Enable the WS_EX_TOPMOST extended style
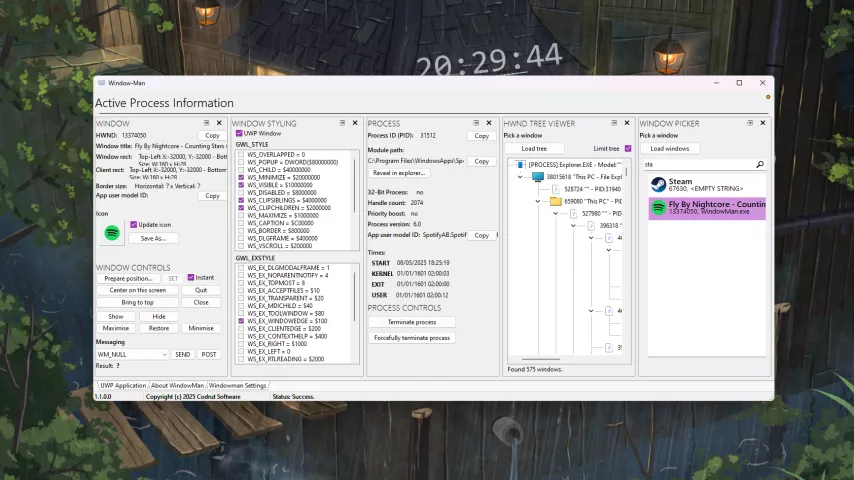This screenshot has height=480, width=854. pos(241,282)
